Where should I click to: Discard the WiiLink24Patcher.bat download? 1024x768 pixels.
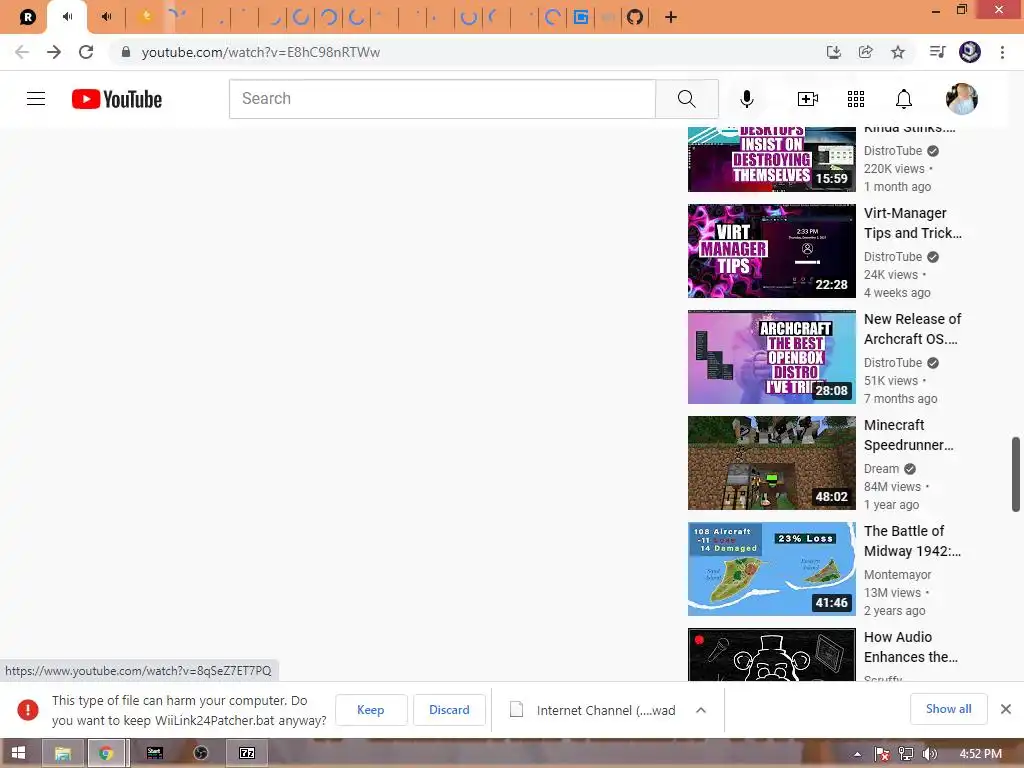coord(449,710)
